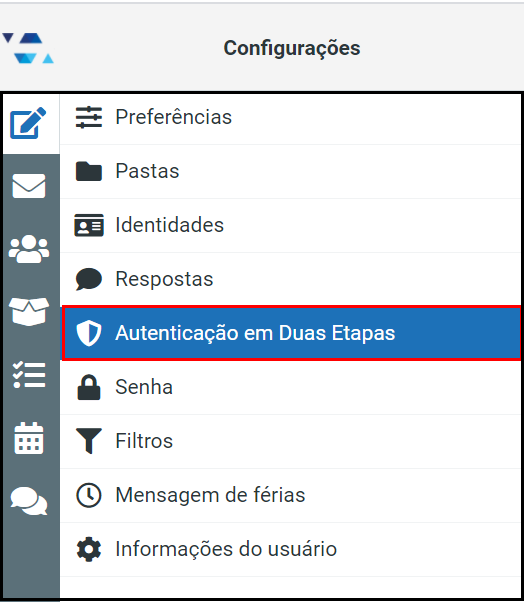Click the padlock icon next to Senha
This screenshot has height=602, width=524.
tap(89, 387)
